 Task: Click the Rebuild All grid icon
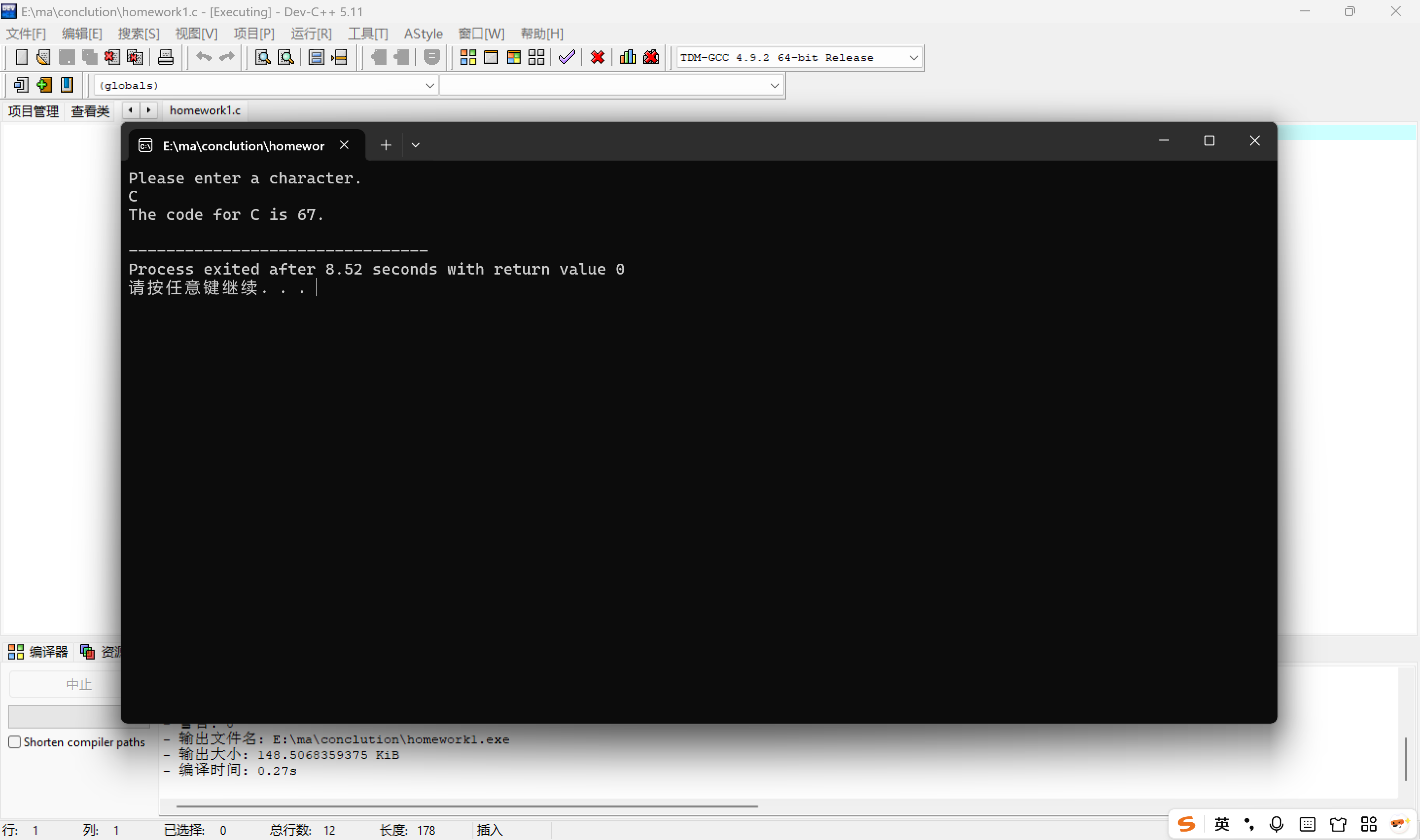pos(536,57)
